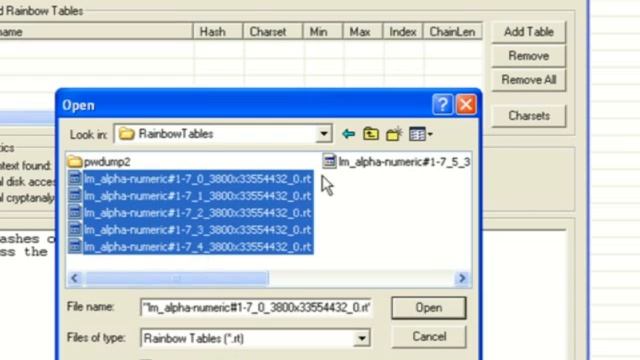Viewport: 640px width, 360px height.
Task: Click the Open button
Action: [x=429, y=307]
